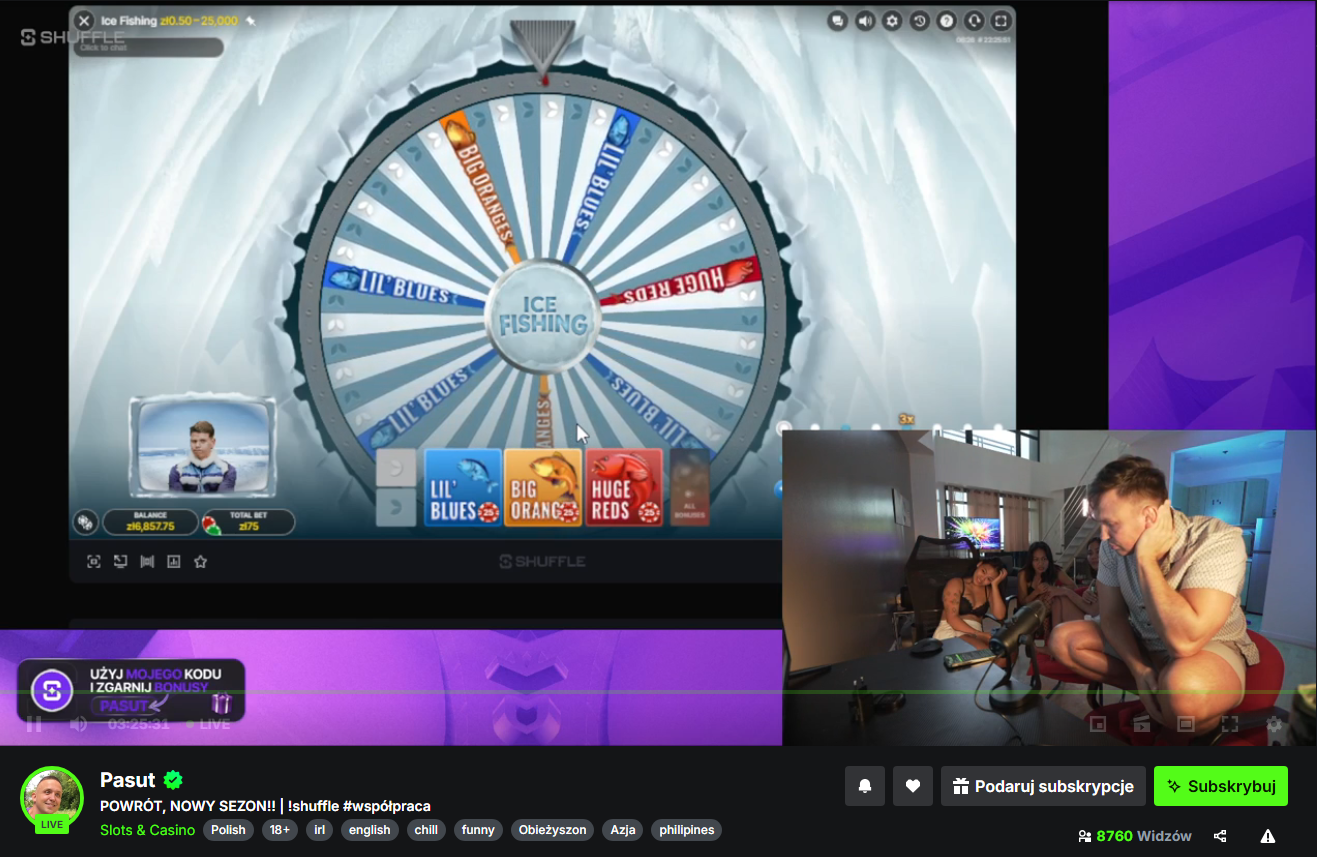1317x857 pixels.
Task: Click the upper gray arrow button beside the bet cards
Action: pos(396,467)
